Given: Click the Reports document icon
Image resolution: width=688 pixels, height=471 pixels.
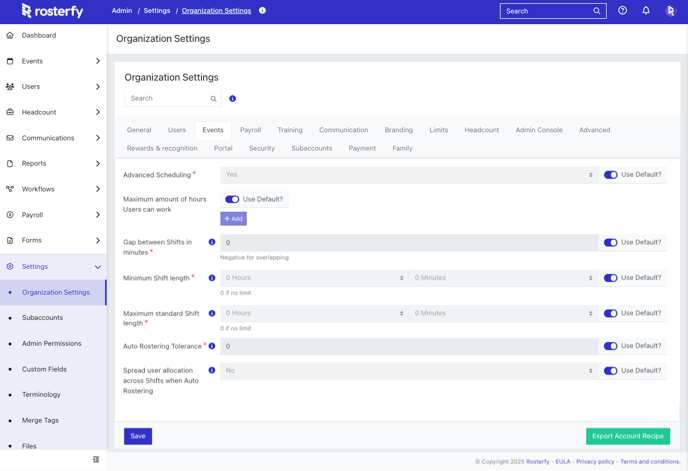Looking at the screenshot, I should click(10, 163).
